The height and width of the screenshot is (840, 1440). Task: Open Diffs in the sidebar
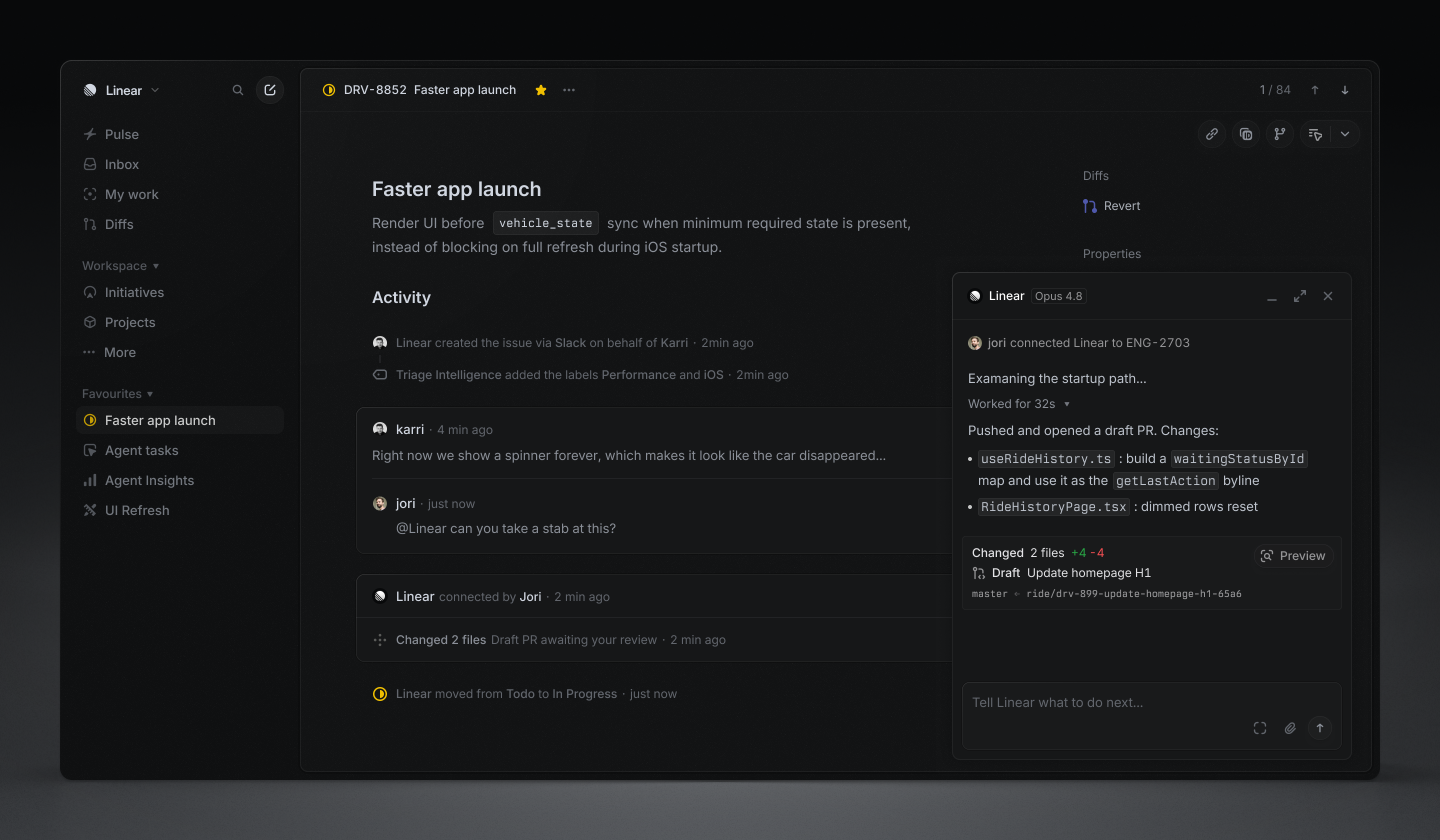180,224
